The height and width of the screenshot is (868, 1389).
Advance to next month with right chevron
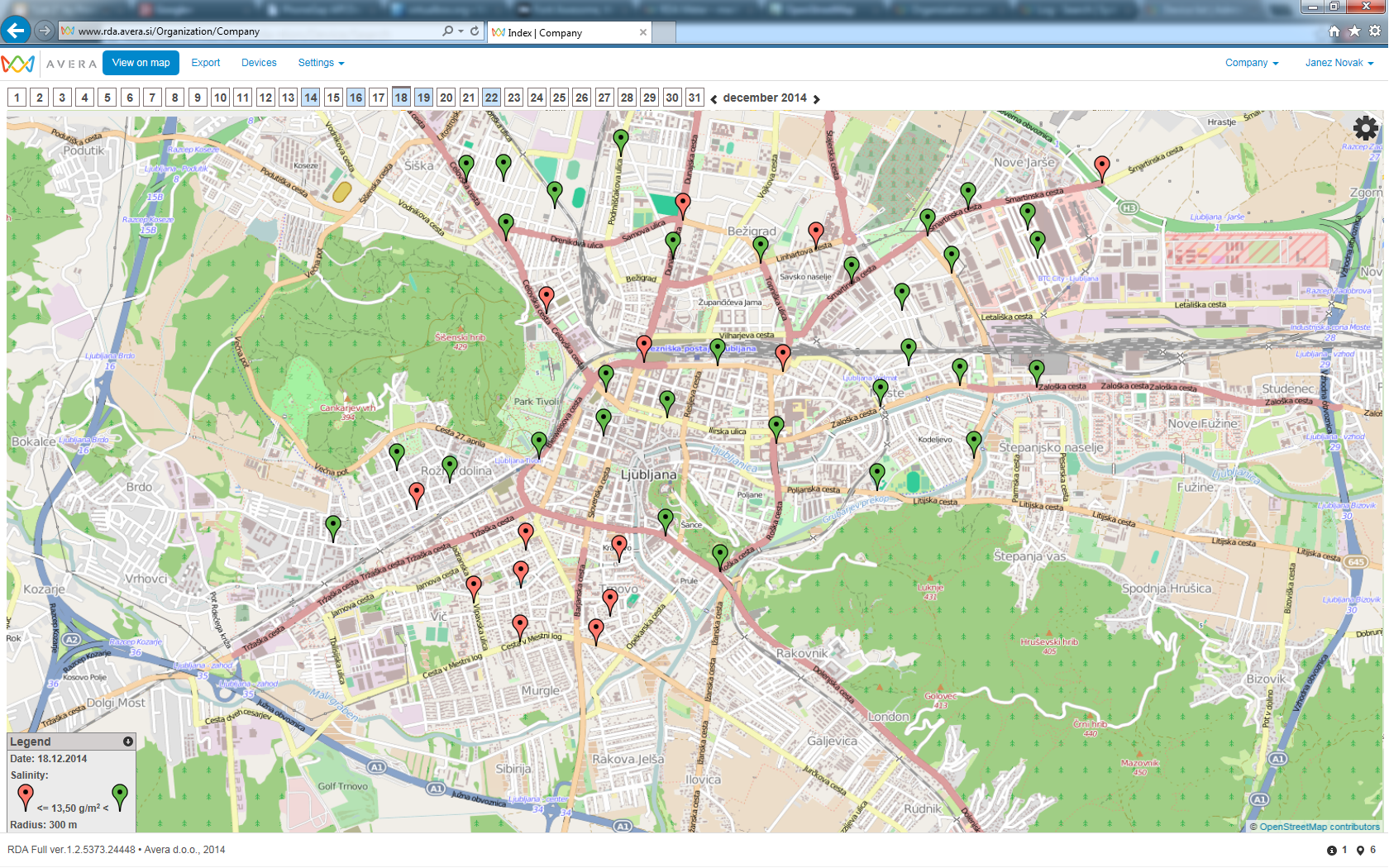point(816,99)
